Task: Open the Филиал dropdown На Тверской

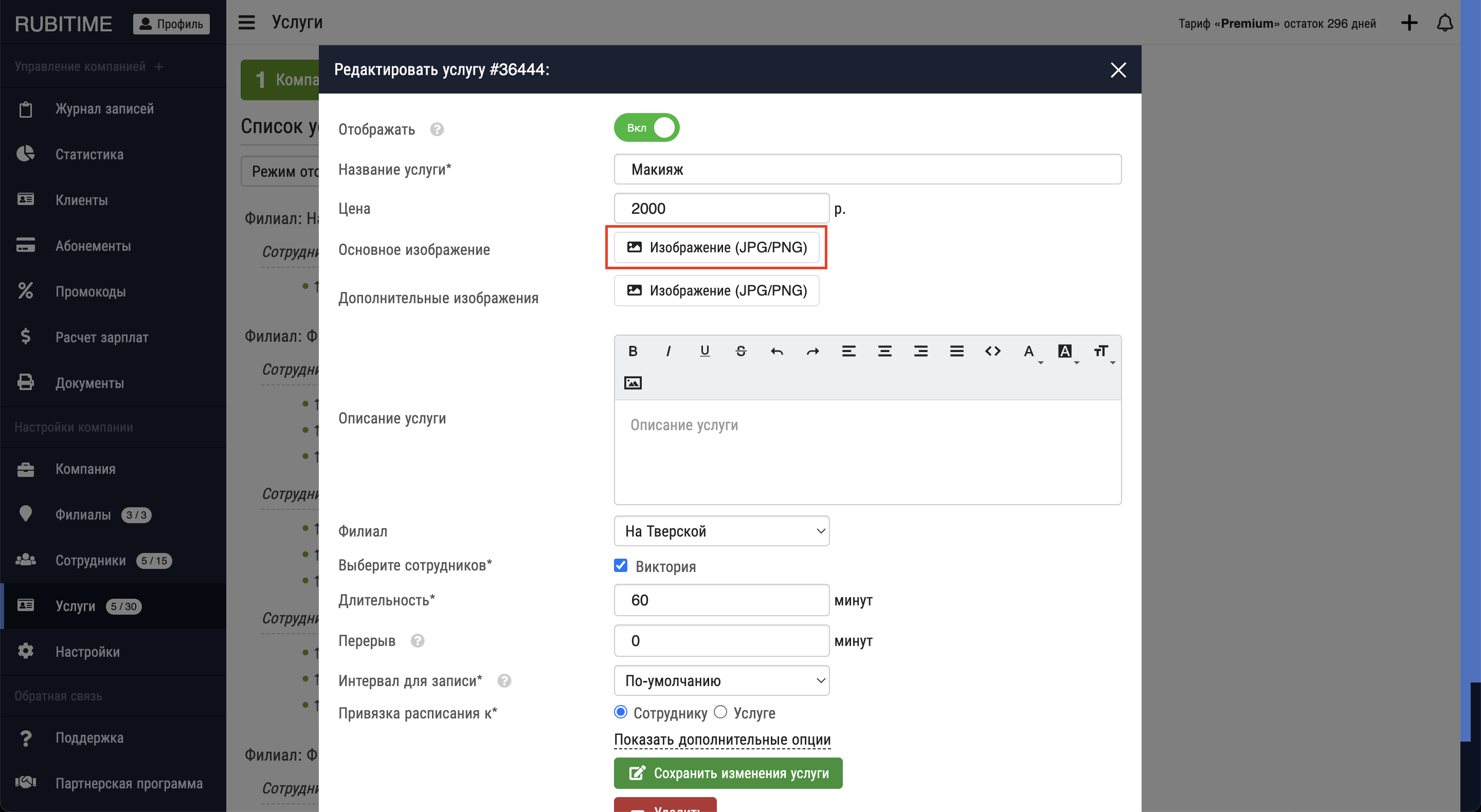Action: coord(721,531)
